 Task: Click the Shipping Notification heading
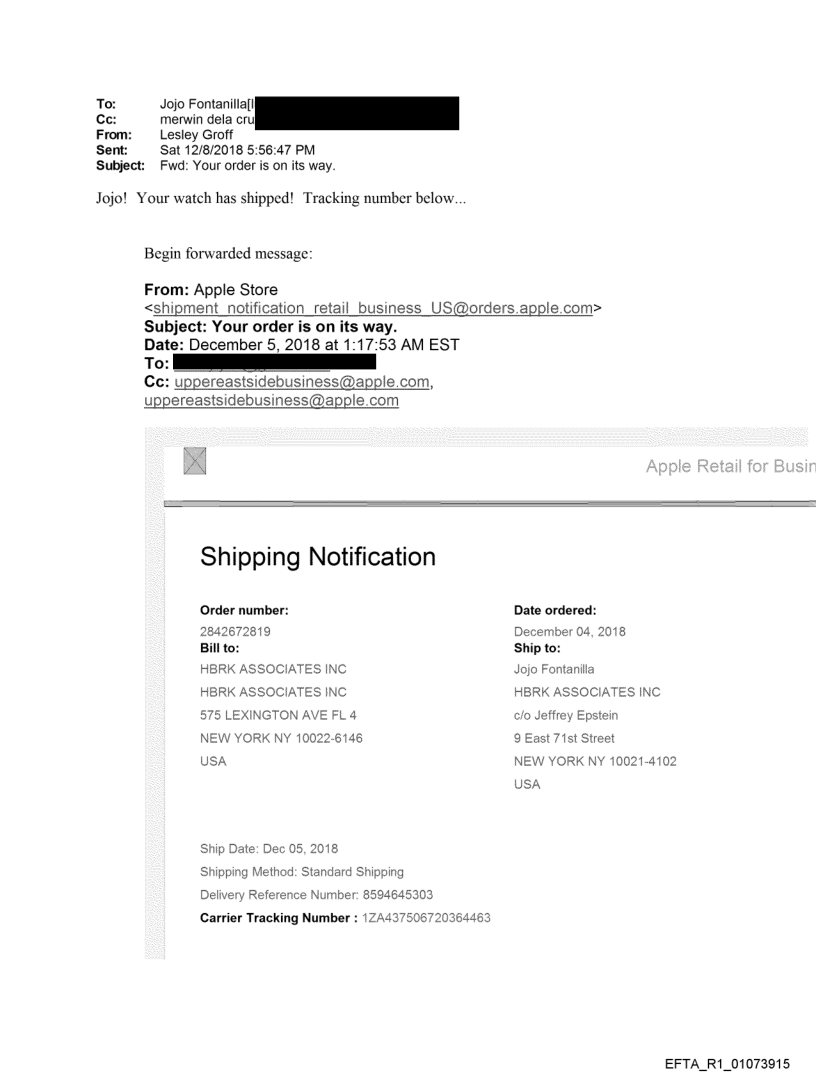(x=317, y=557)
